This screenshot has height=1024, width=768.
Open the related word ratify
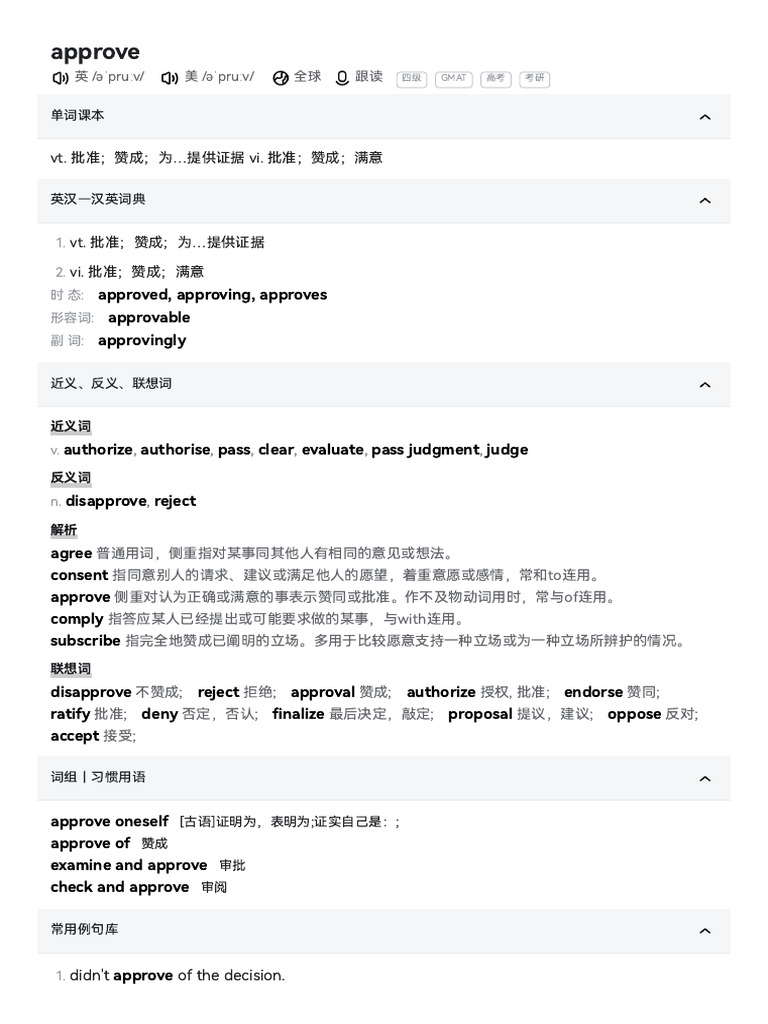click(70, 714)
